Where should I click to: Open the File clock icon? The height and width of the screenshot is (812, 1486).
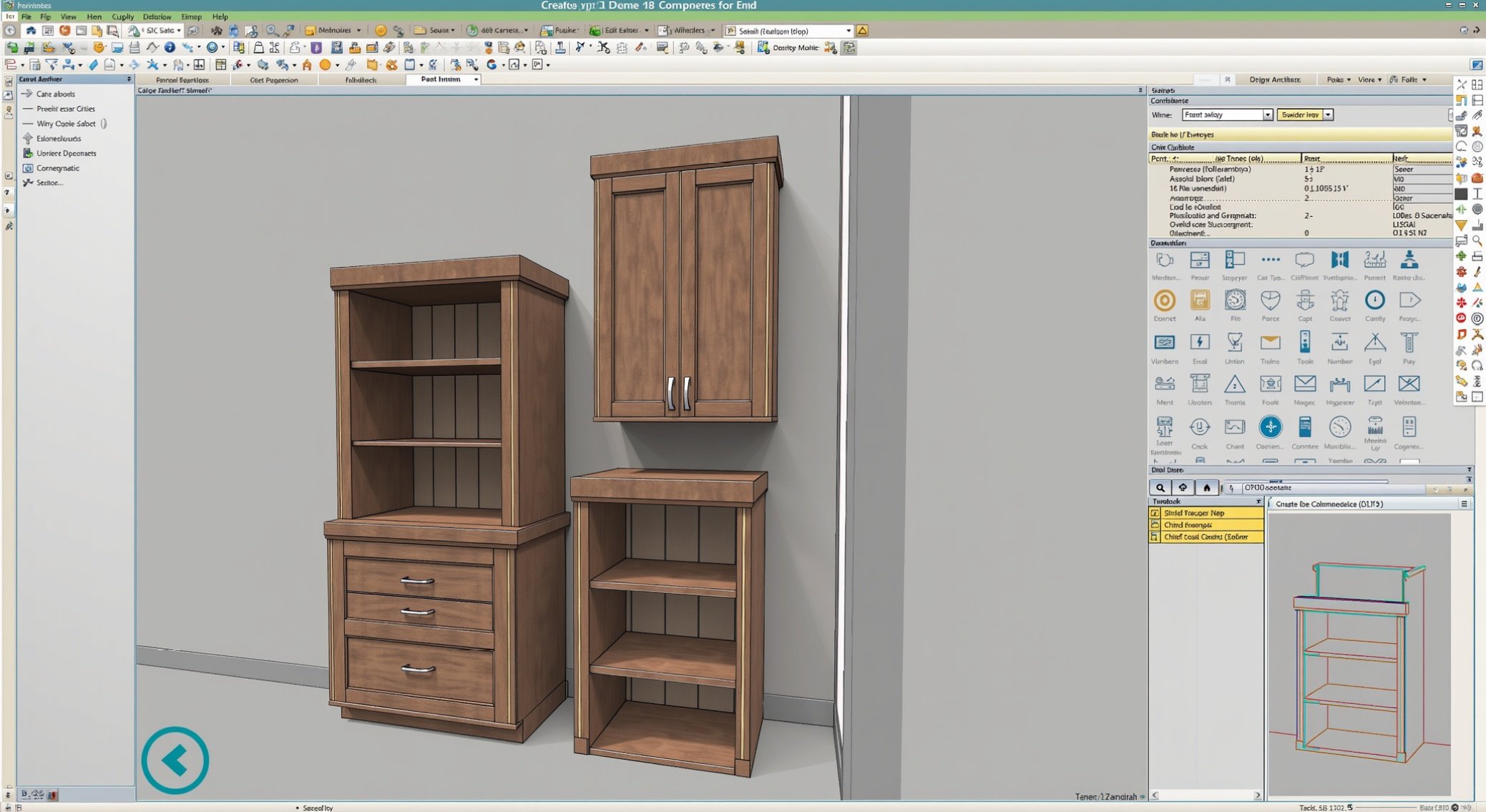point(1235,300)
